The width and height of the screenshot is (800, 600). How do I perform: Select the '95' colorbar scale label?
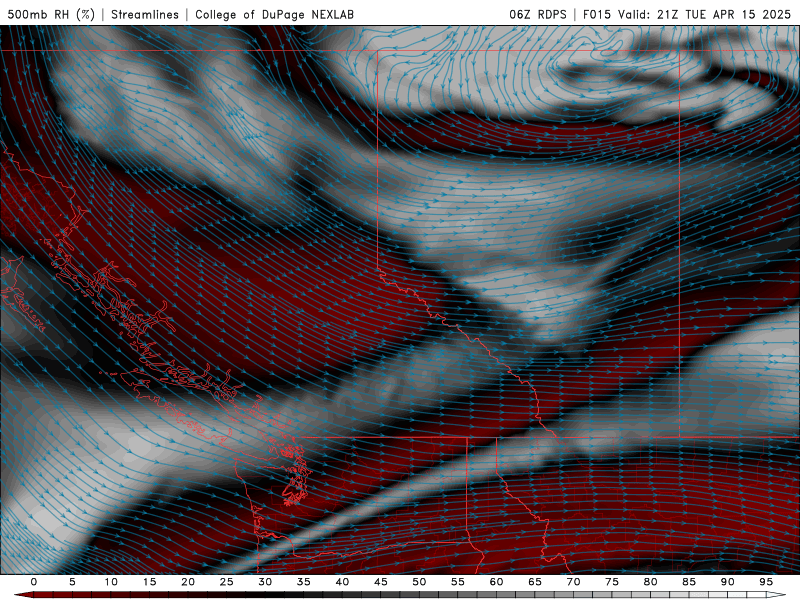[766, 582]
